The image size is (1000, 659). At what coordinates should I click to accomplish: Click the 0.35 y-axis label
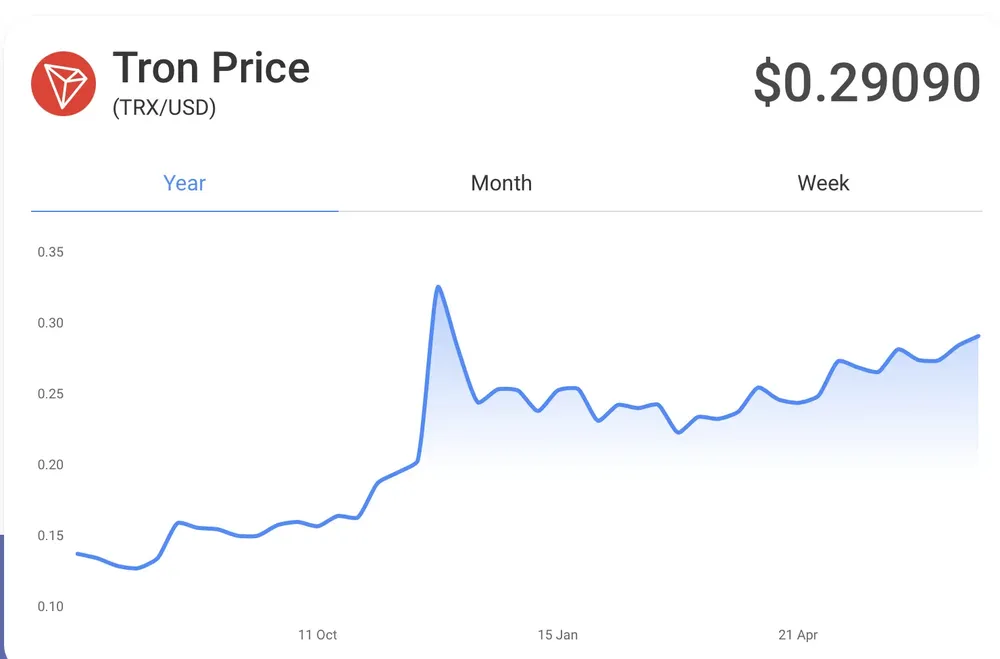coord(50,252)
